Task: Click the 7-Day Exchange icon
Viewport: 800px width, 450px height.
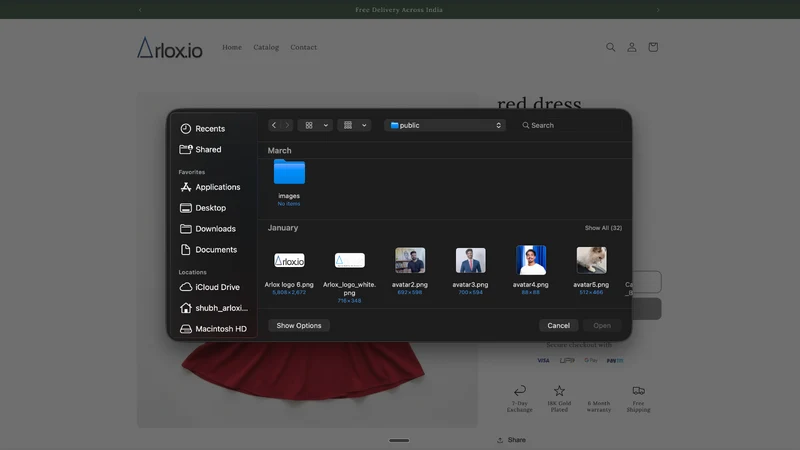Action: [x=519, y=391]
